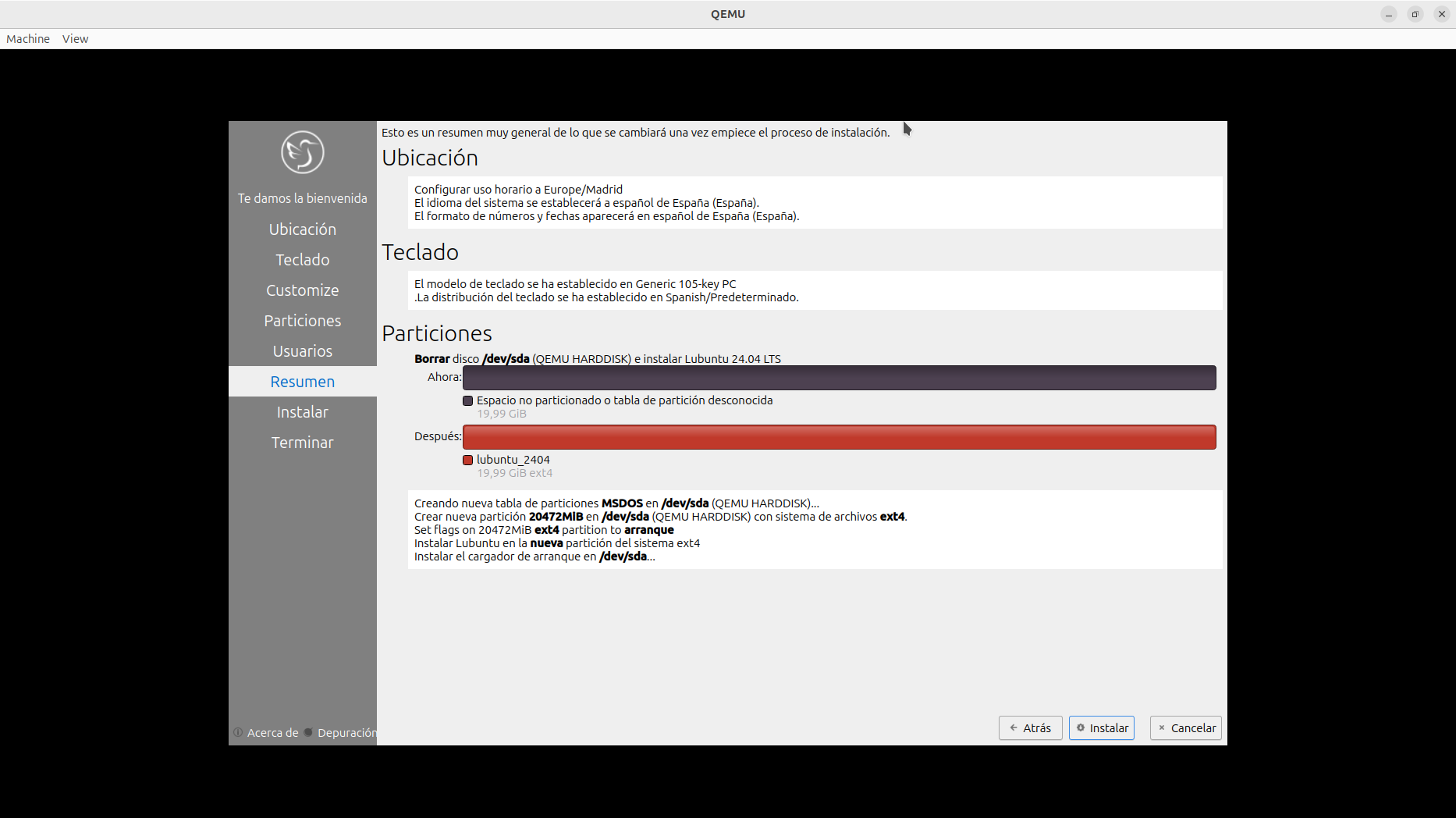Viewport: 1456px width, 818px height.
Task: Select the Instalar step in sidebar
Action: pos(303,412)
